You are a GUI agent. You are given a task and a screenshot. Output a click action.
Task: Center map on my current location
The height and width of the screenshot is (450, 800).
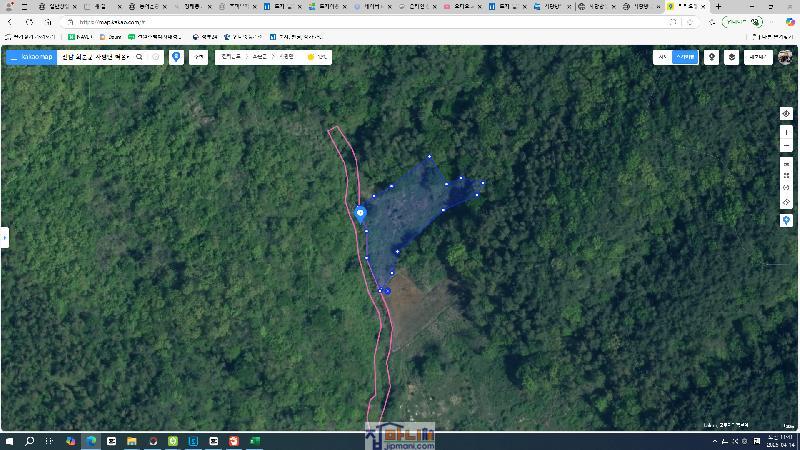coord(786,114)
